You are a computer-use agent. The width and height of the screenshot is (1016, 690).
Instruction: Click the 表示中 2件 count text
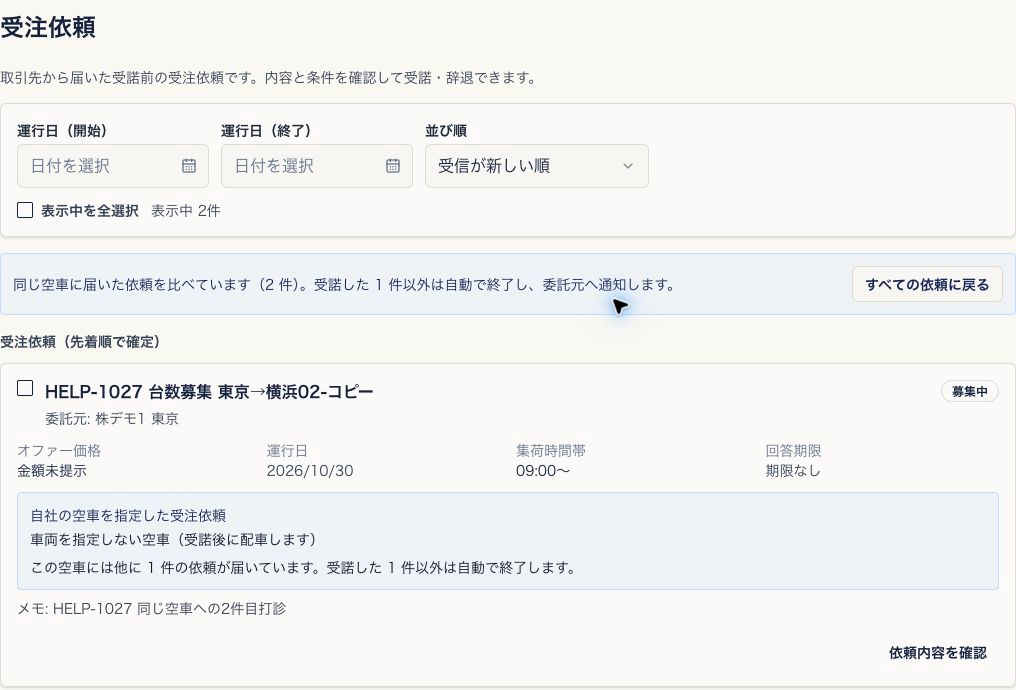pyautogui.click(x=185, y=211)
